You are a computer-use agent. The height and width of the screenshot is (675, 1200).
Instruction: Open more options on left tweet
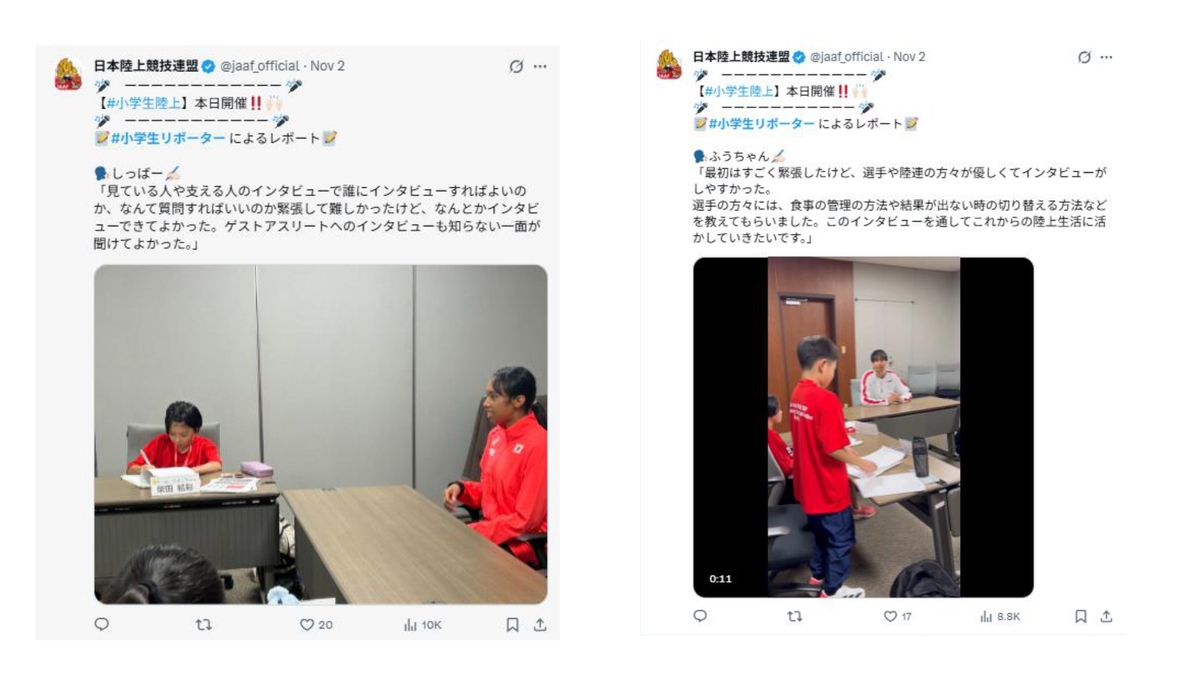coord(540,66)
